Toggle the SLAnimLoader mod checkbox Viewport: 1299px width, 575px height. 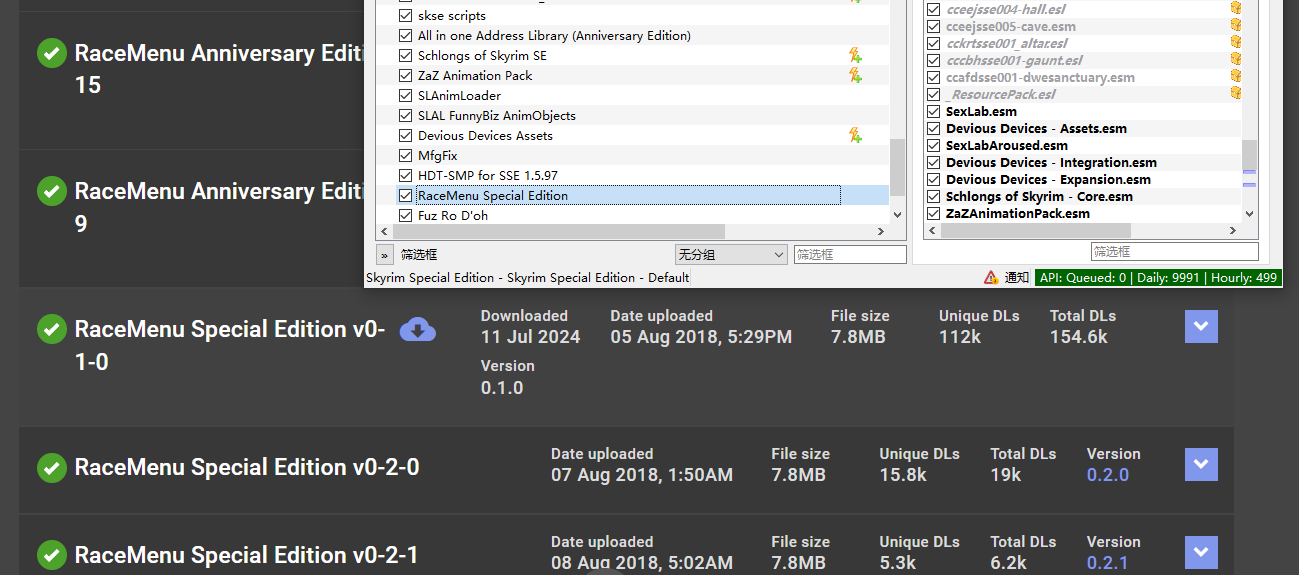pyautogui.click(x=405, y=96)
